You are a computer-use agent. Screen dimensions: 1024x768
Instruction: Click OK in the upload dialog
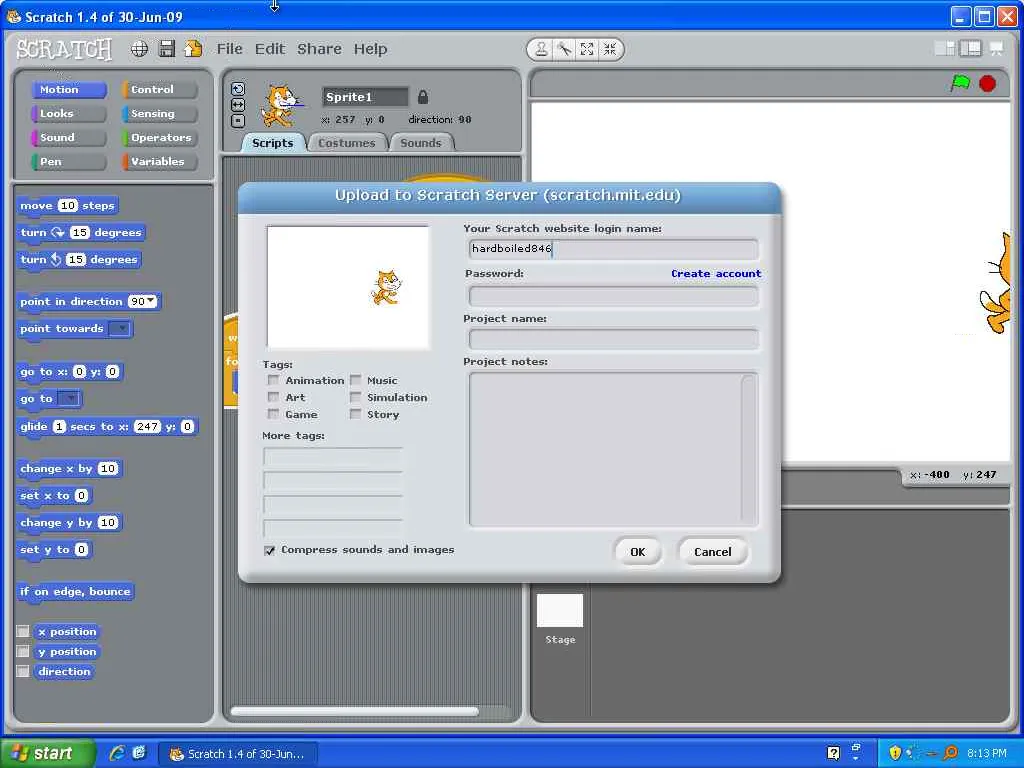[x=637, y=552]
